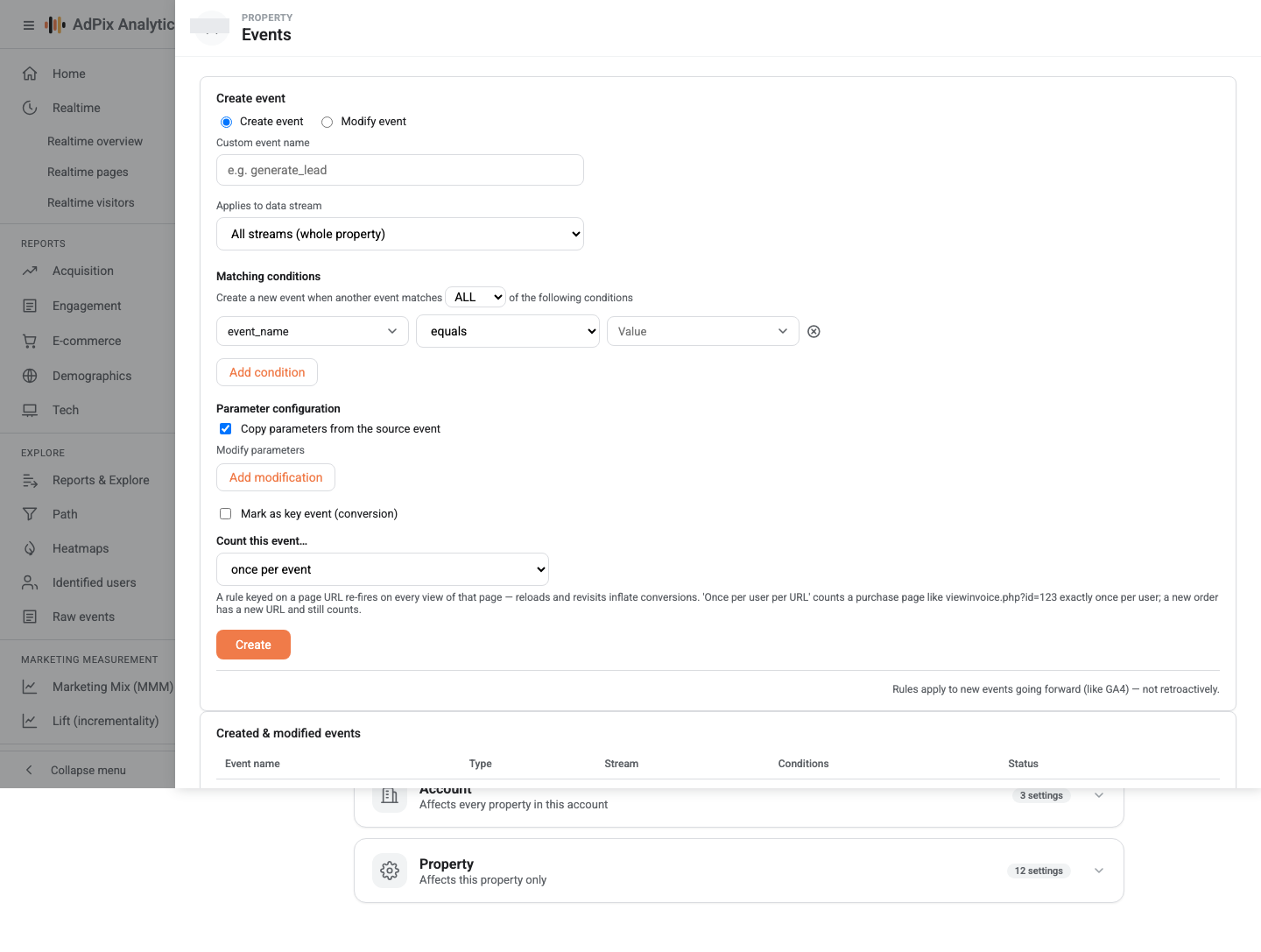Uncheck Copy parameters from the source event

[x=225, y=428]
